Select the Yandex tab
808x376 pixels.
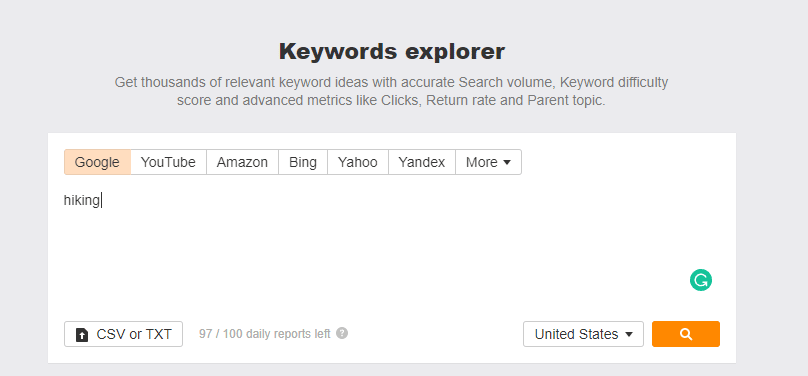pyautogui.click(x=422, y=162)
